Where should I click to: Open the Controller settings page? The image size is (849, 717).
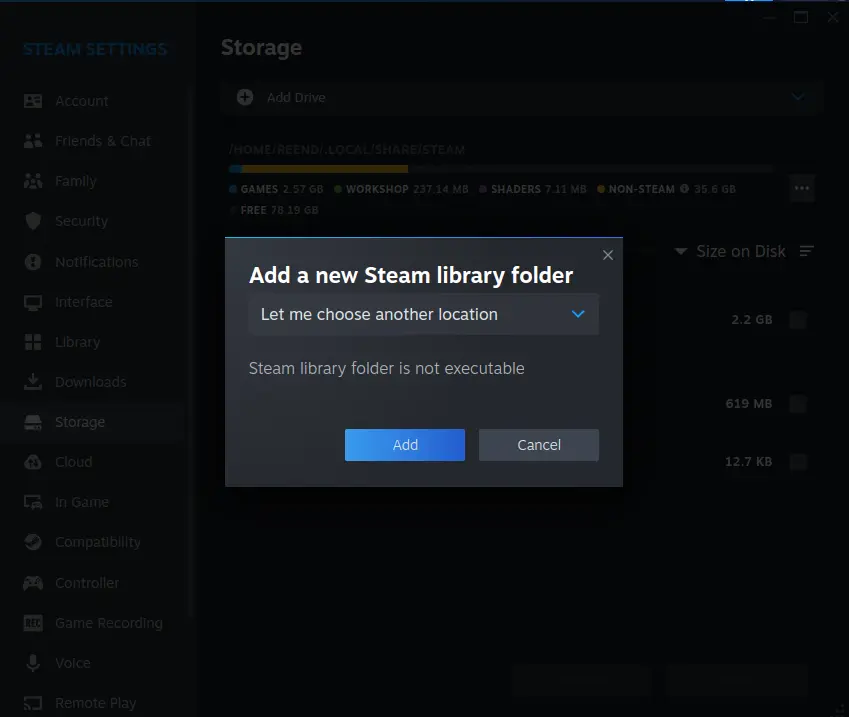pyautogui.click(x=87, y=583)
